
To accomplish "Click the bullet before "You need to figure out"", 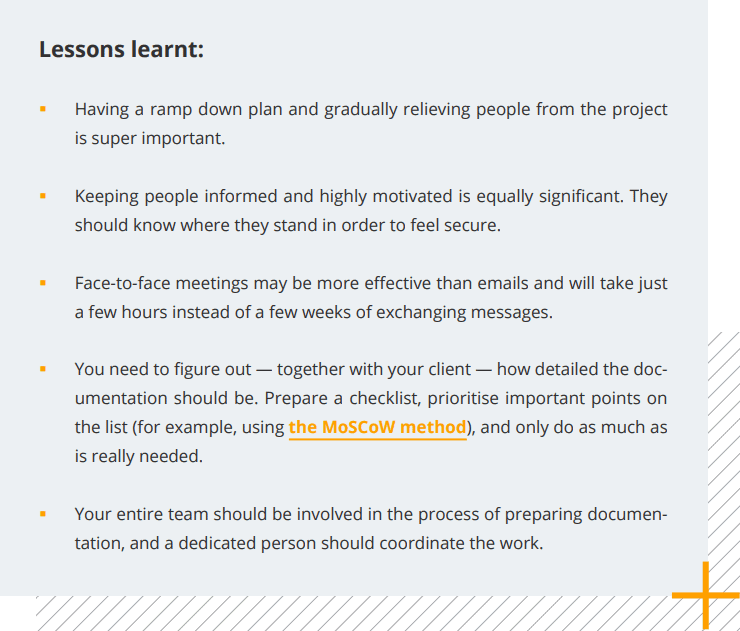I will point(43,370).
